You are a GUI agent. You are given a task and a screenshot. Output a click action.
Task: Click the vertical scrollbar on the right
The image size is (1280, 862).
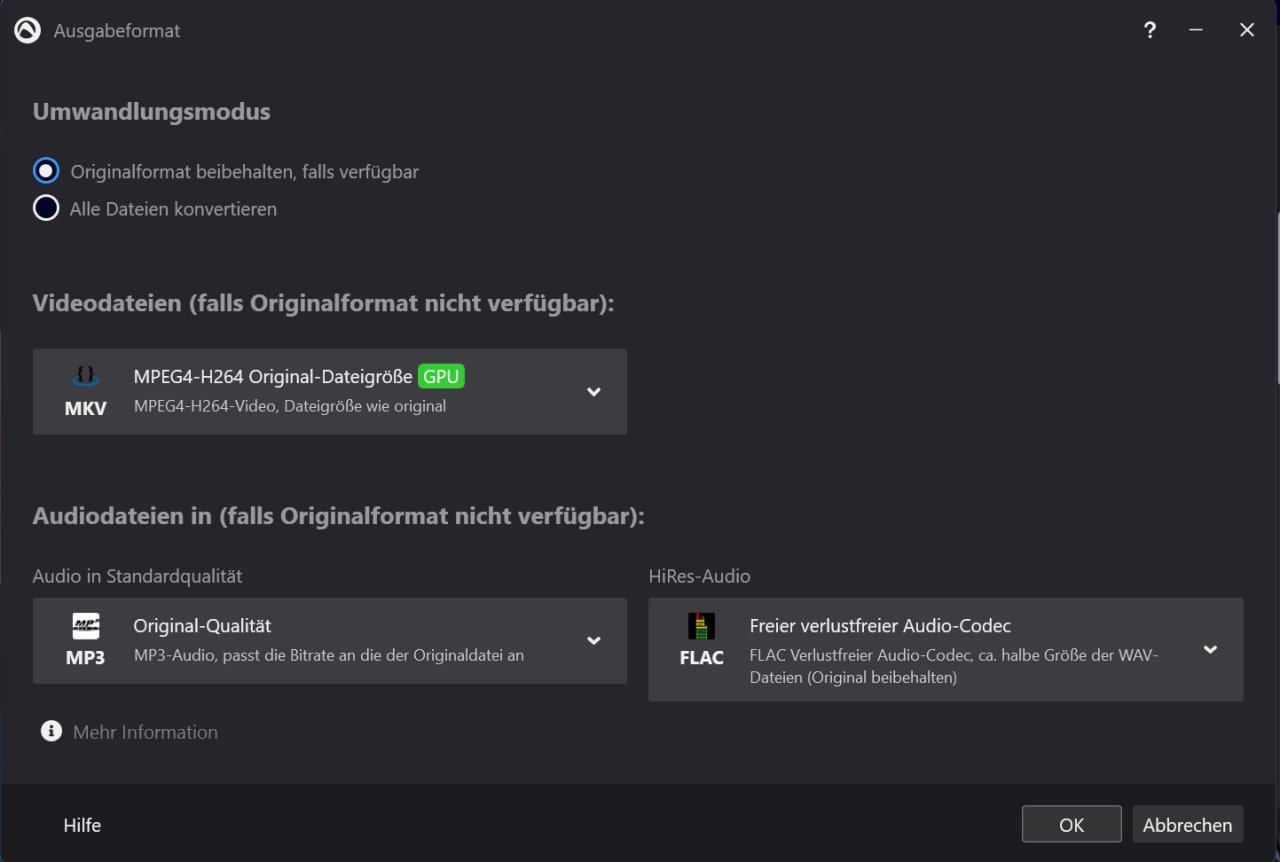coord(1276,298)
